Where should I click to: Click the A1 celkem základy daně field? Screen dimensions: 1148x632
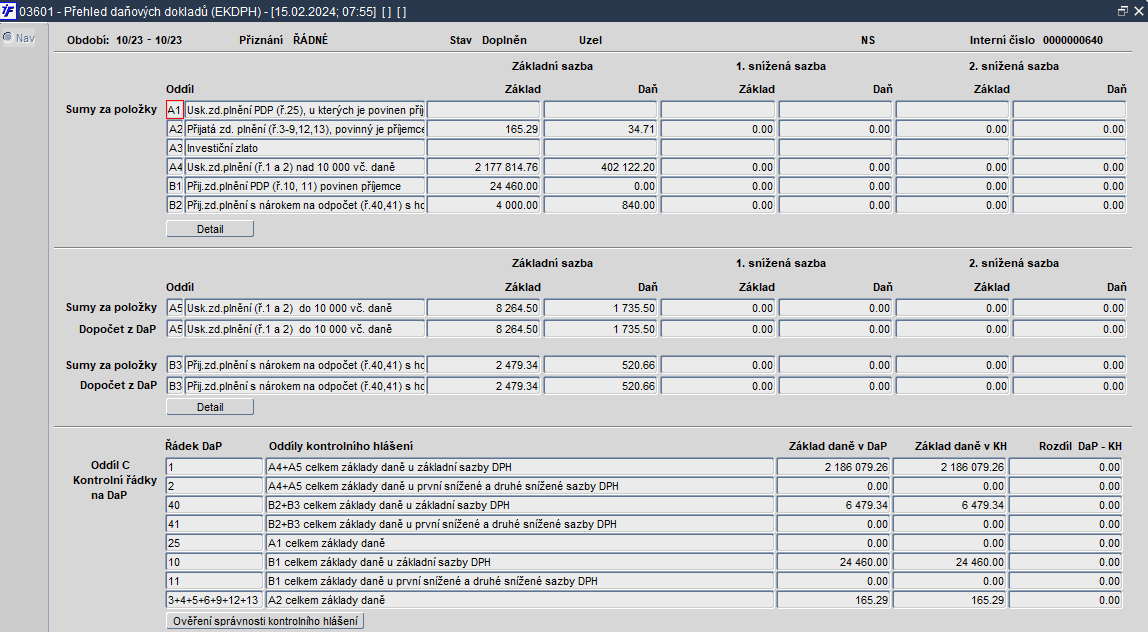519,543
